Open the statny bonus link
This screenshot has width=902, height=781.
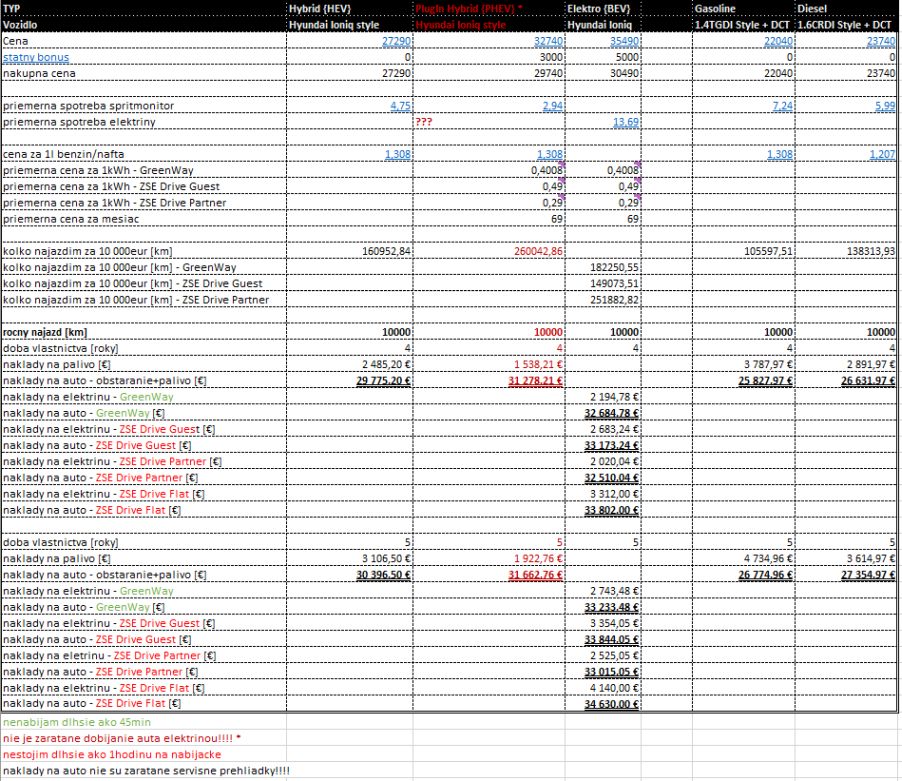pyautogui.click(x=35, y=56)
